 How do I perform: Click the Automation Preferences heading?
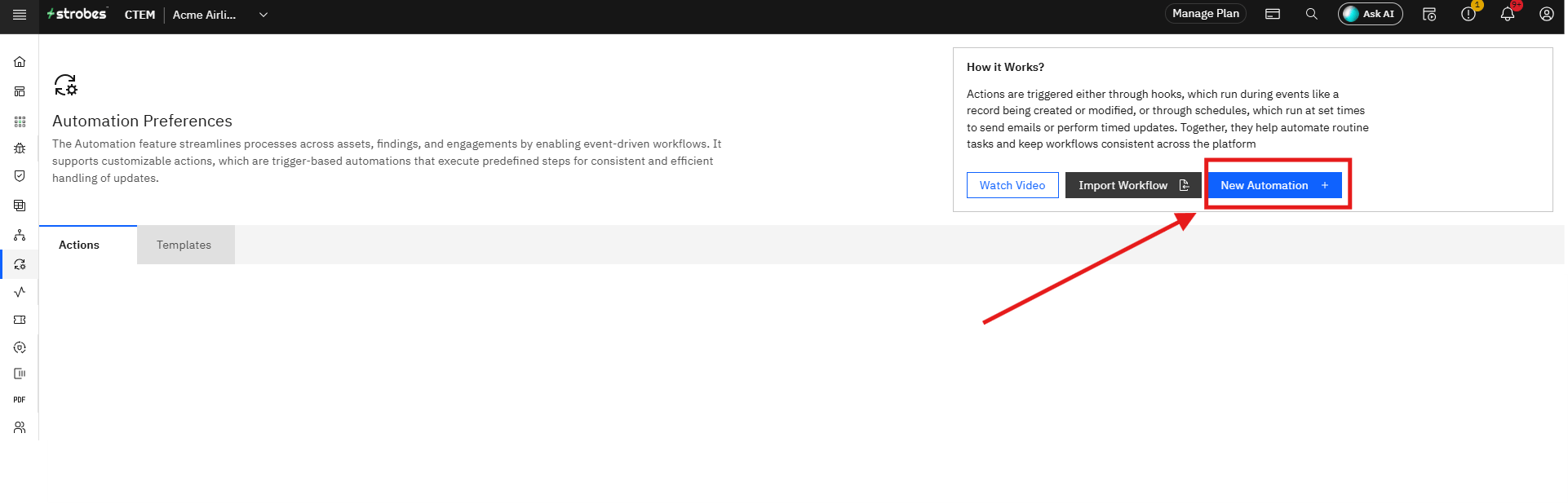point(142,122)
